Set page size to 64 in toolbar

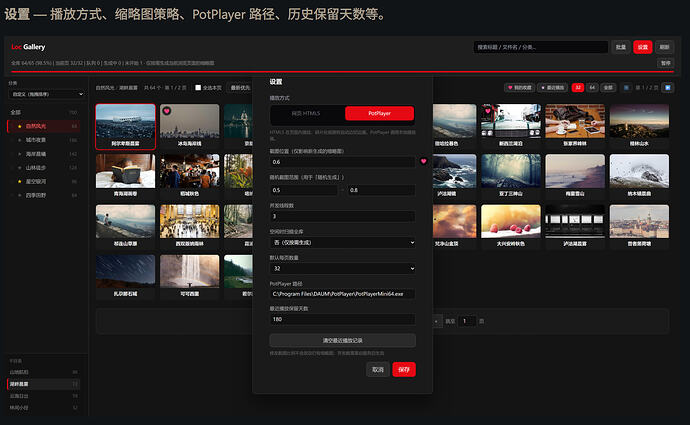tap(592, 88)
